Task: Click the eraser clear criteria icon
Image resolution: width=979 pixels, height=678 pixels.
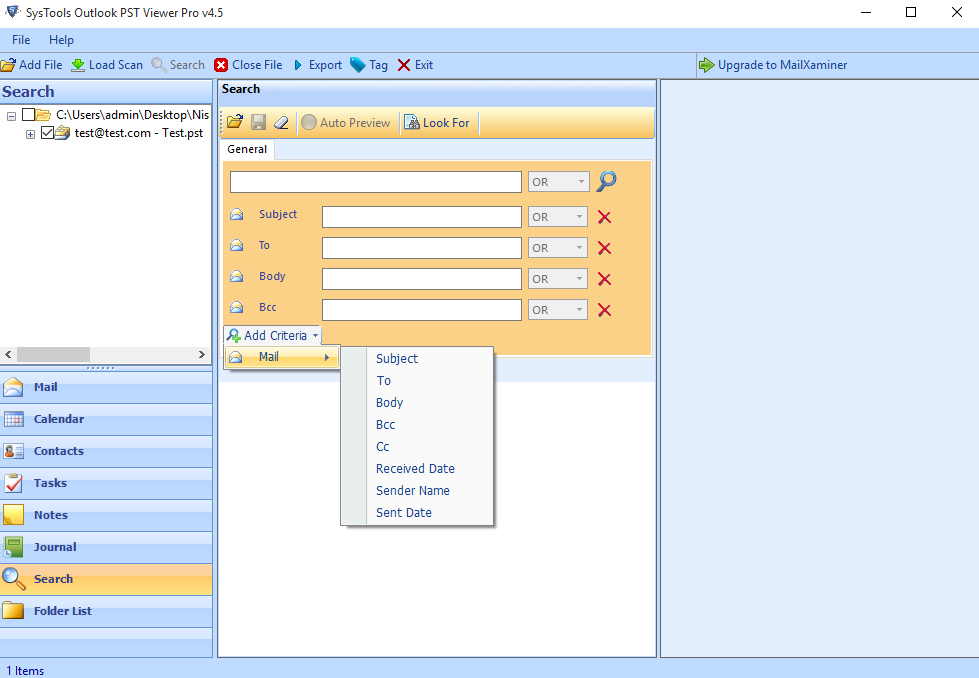Action: 282,122
